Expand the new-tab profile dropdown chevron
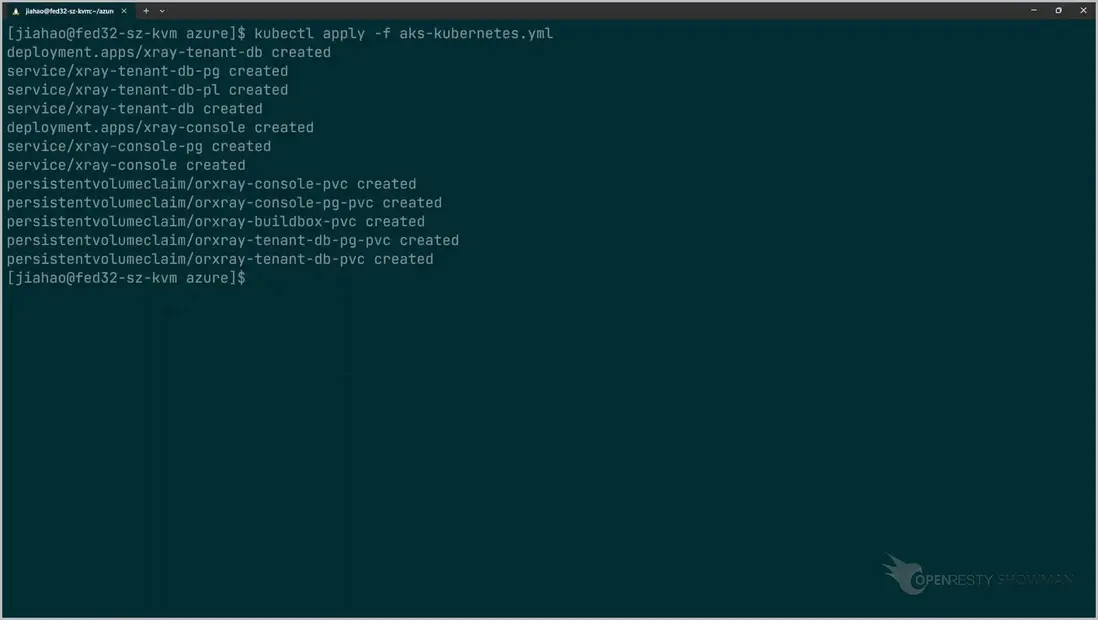The image size is (1098, 620). pyautogui.click(x=162, y=10)
